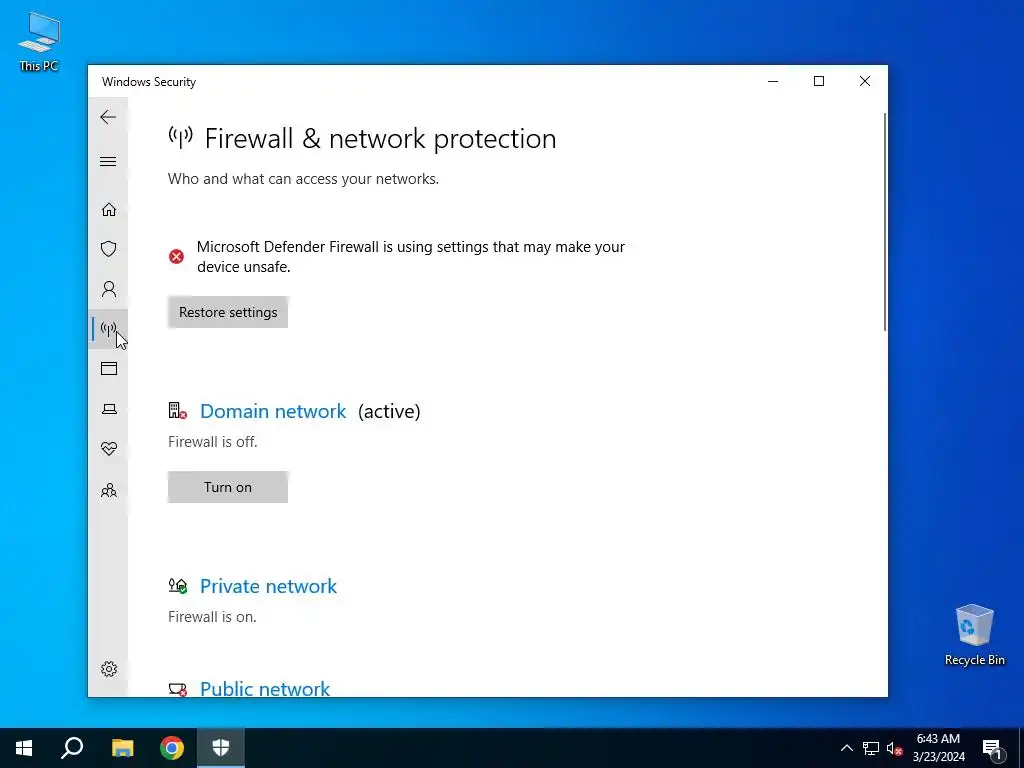Image resolution: width=1024 pixels, height=768 pixels.
Task: Minimize the Windows Security window
Action: (x=773, y=81)
